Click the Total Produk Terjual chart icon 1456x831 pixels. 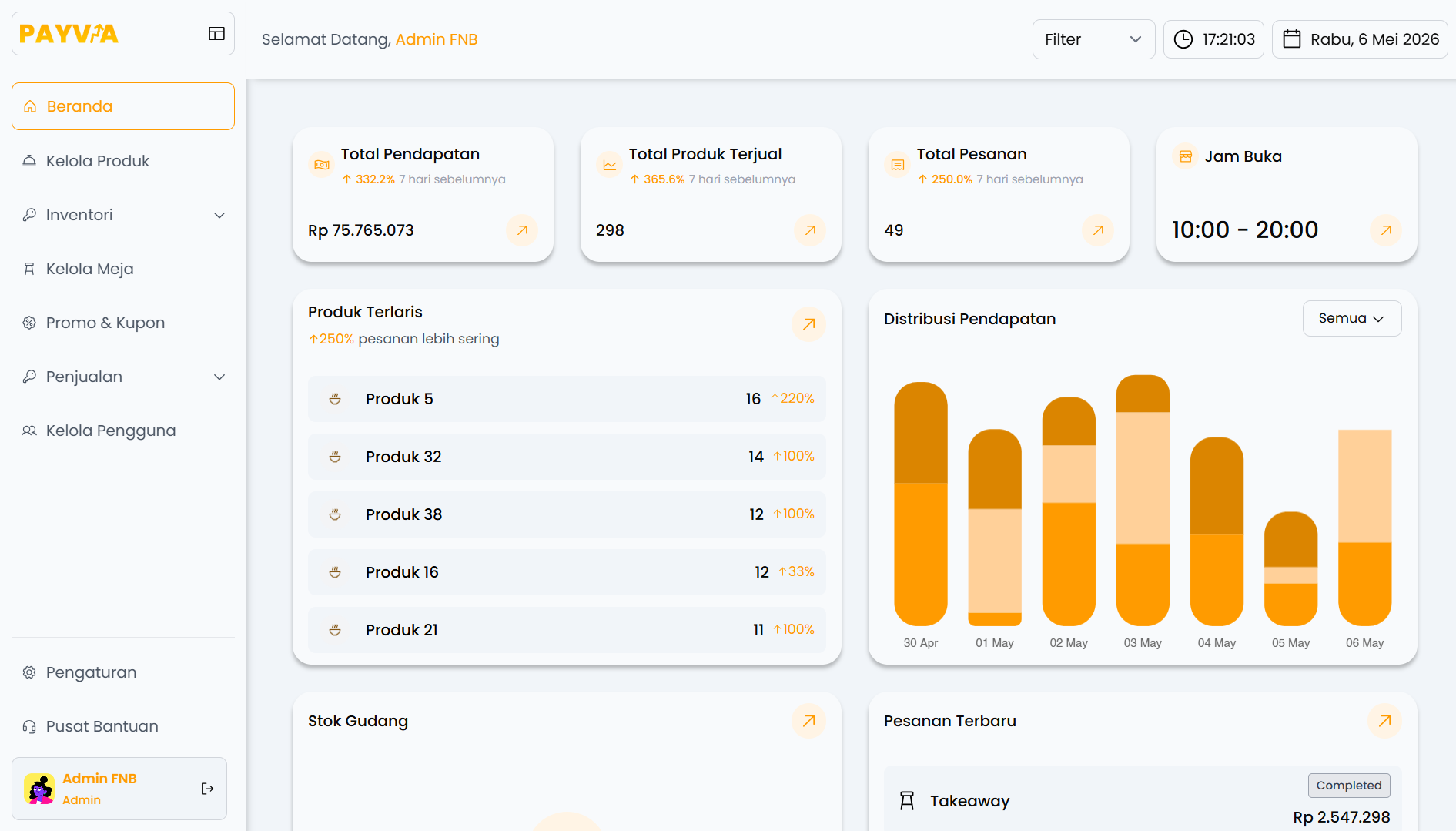pyautogui.click(x=610, y=165)
